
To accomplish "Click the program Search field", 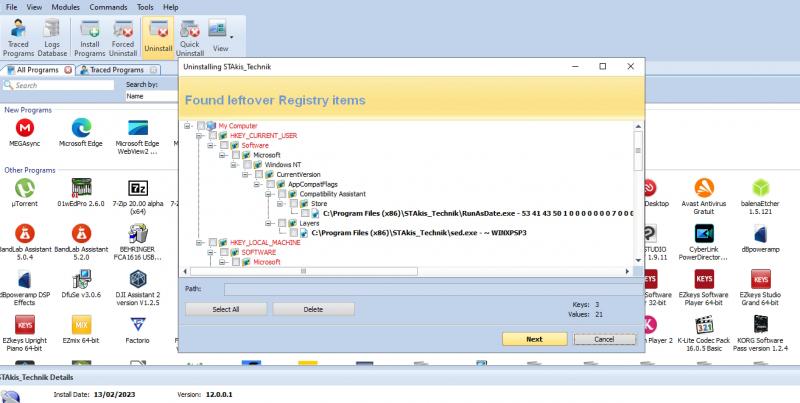I will [x=59, y=85].
